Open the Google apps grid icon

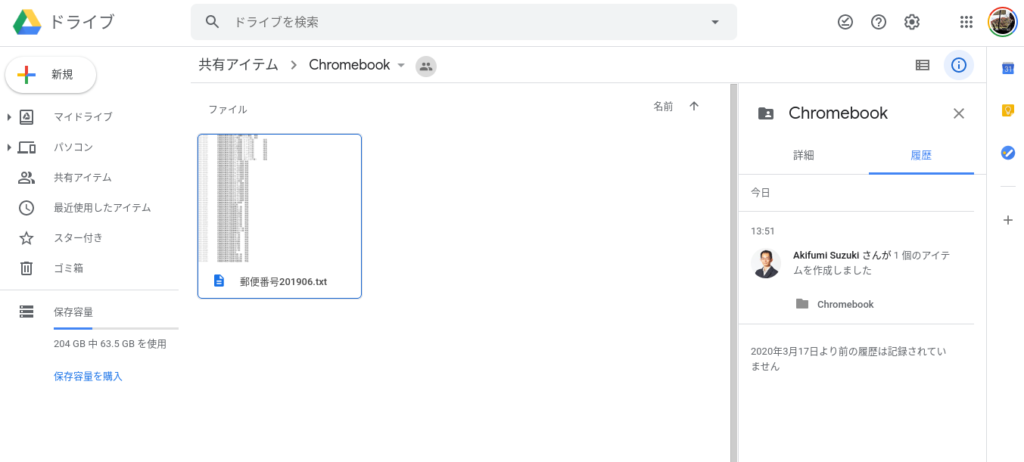pyautogui.click(x=966, y=22)
